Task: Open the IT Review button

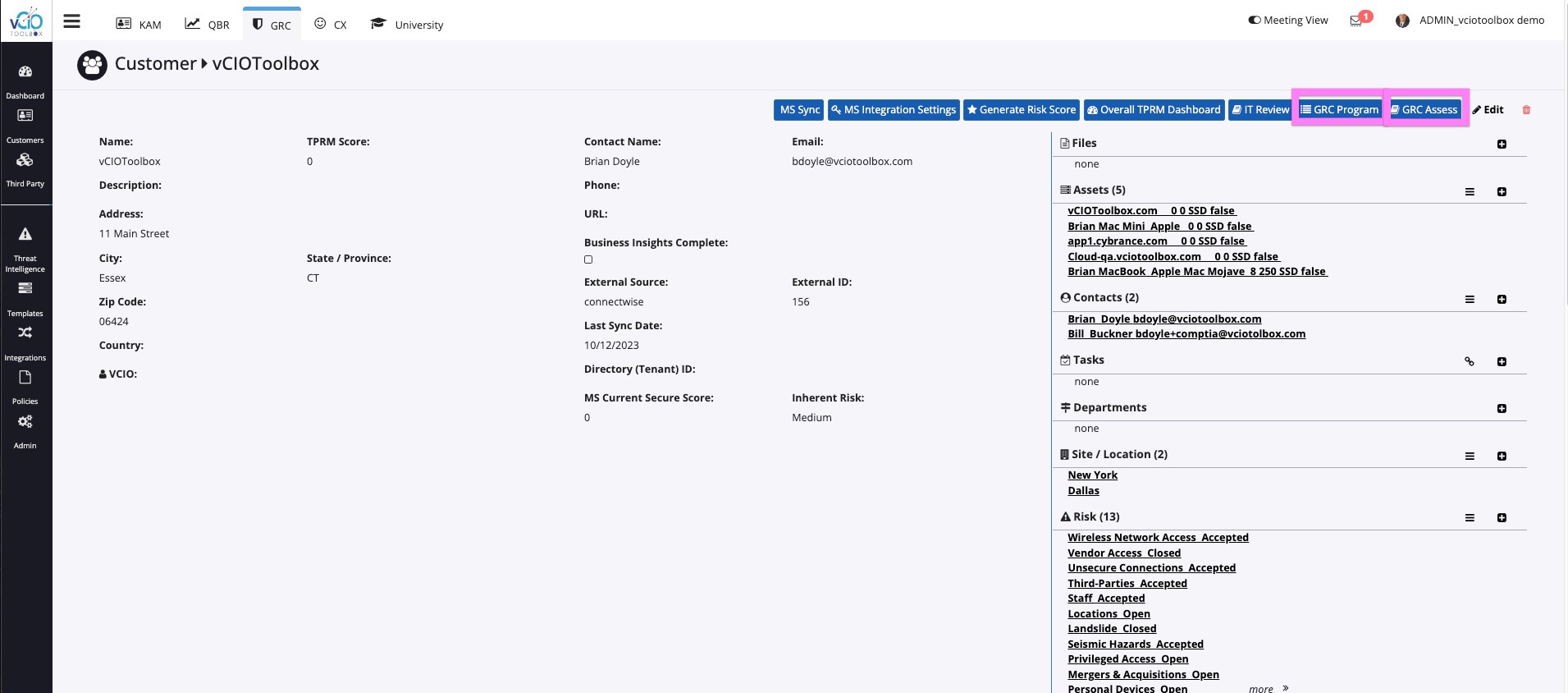Action: click(1261, 110)
